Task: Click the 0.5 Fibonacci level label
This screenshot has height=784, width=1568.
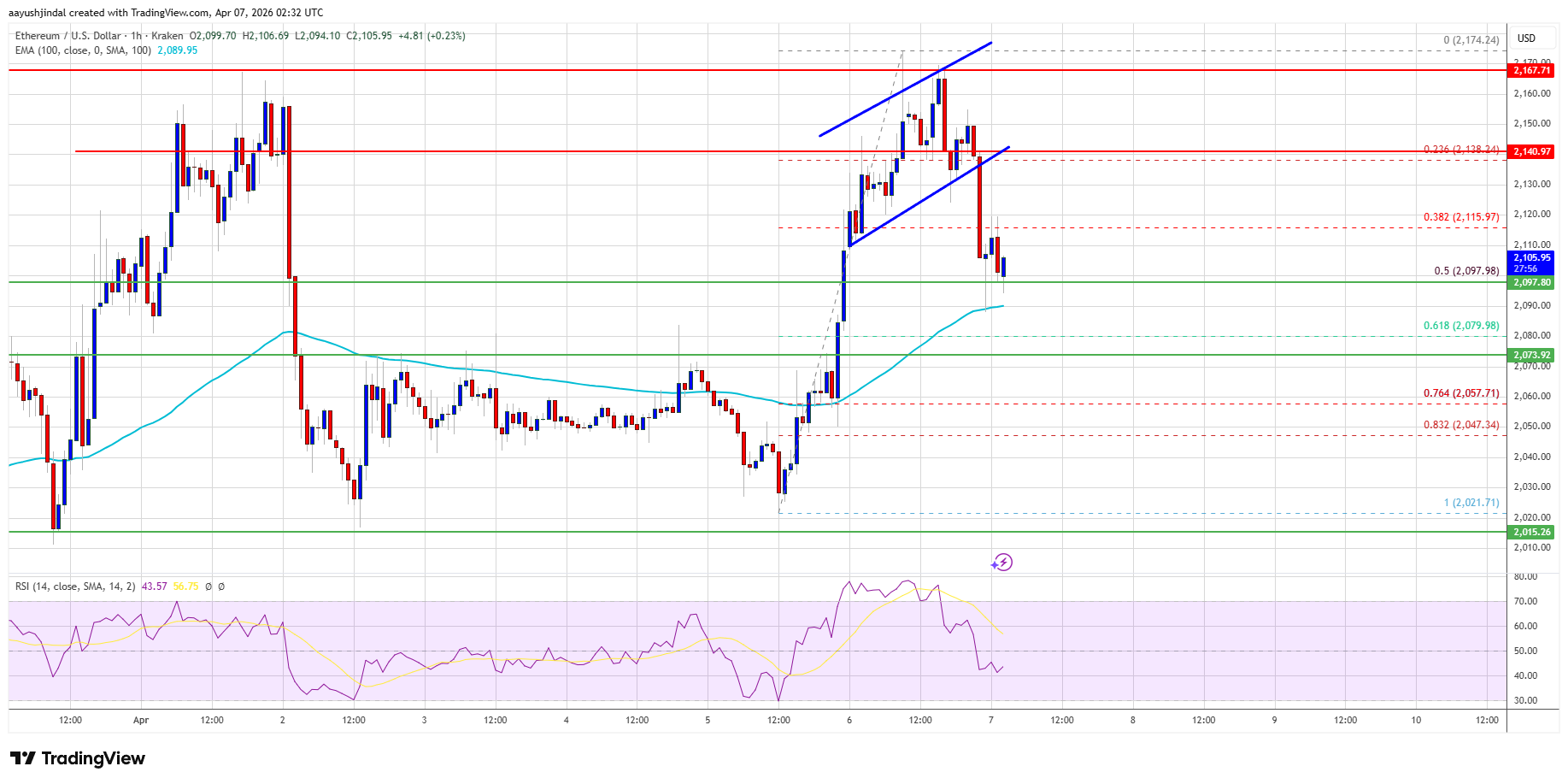Action: coord(1465,271)
